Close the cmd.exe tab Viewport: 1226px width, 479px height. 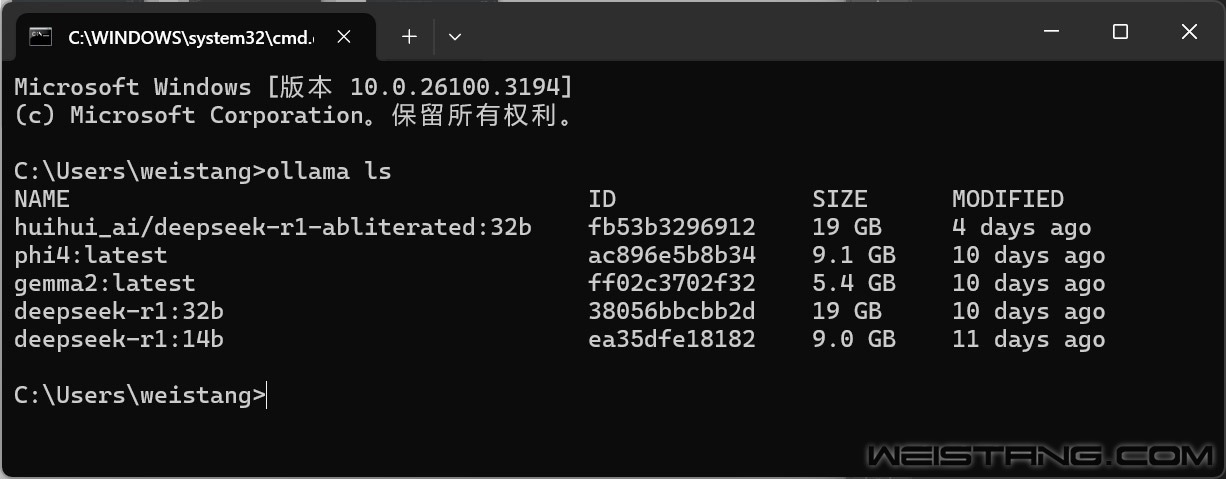343,37
